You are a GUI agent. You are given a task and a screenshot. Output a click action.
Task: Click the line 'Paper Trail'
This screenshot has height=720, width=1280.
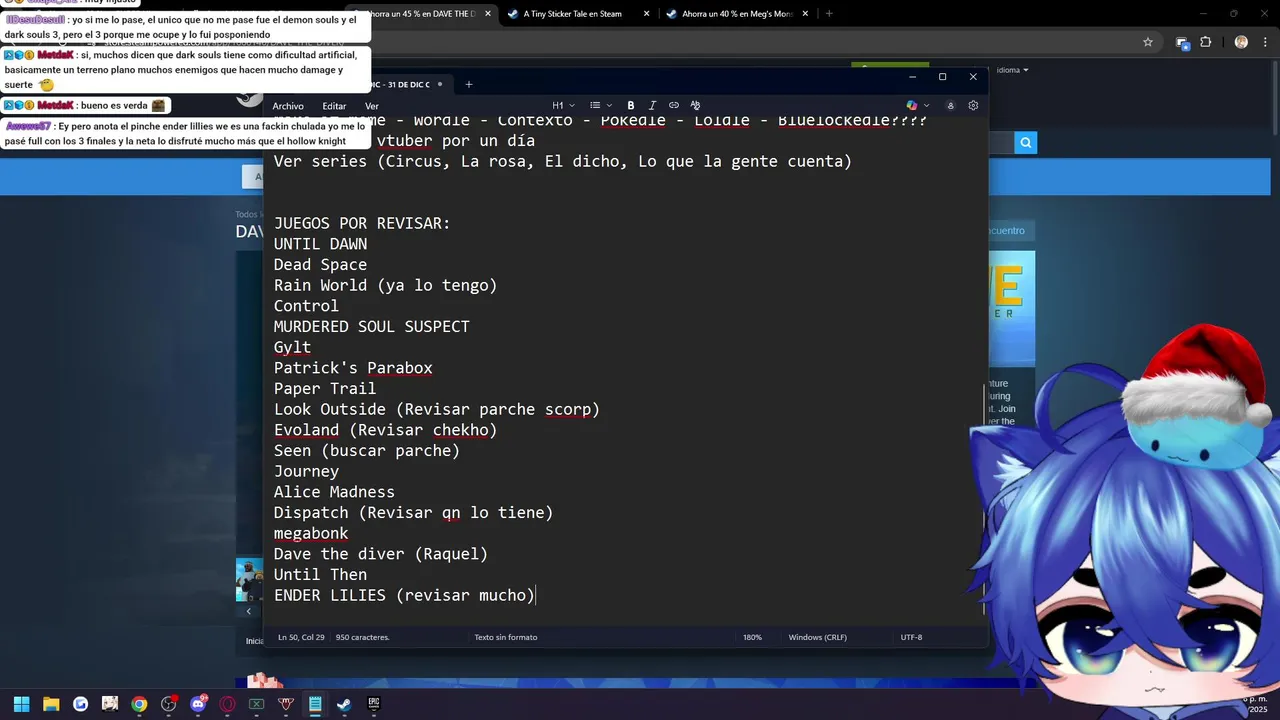325,389
